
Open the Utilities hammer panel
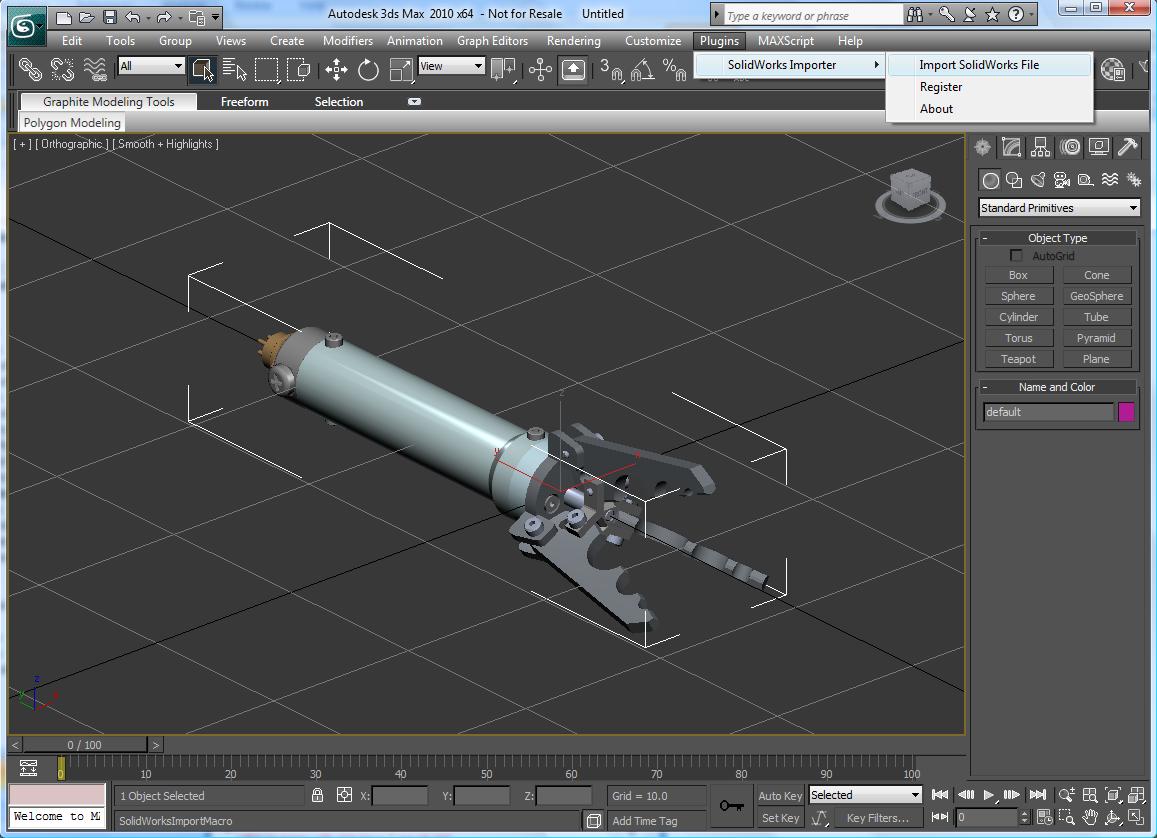coord(1127,148)
